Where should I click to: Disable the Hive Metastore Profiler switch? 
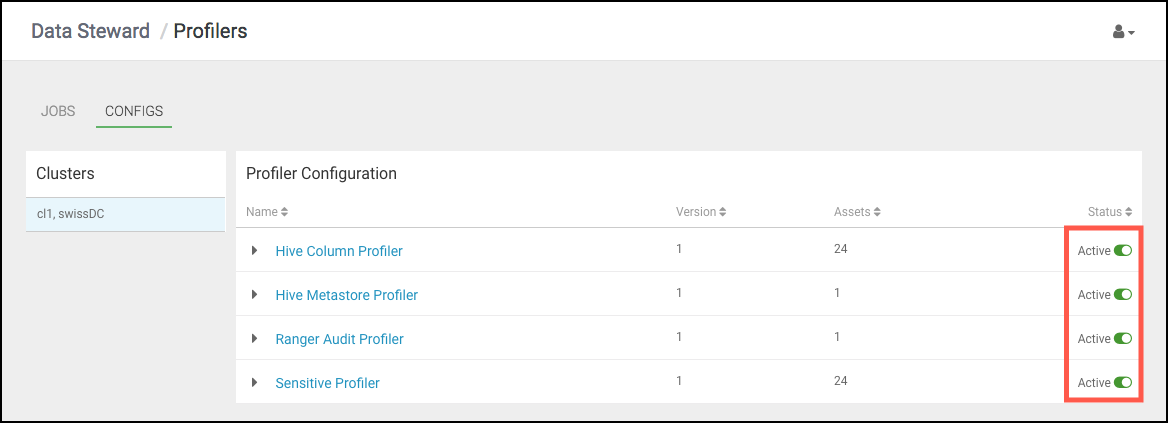tap(1123, 295)
